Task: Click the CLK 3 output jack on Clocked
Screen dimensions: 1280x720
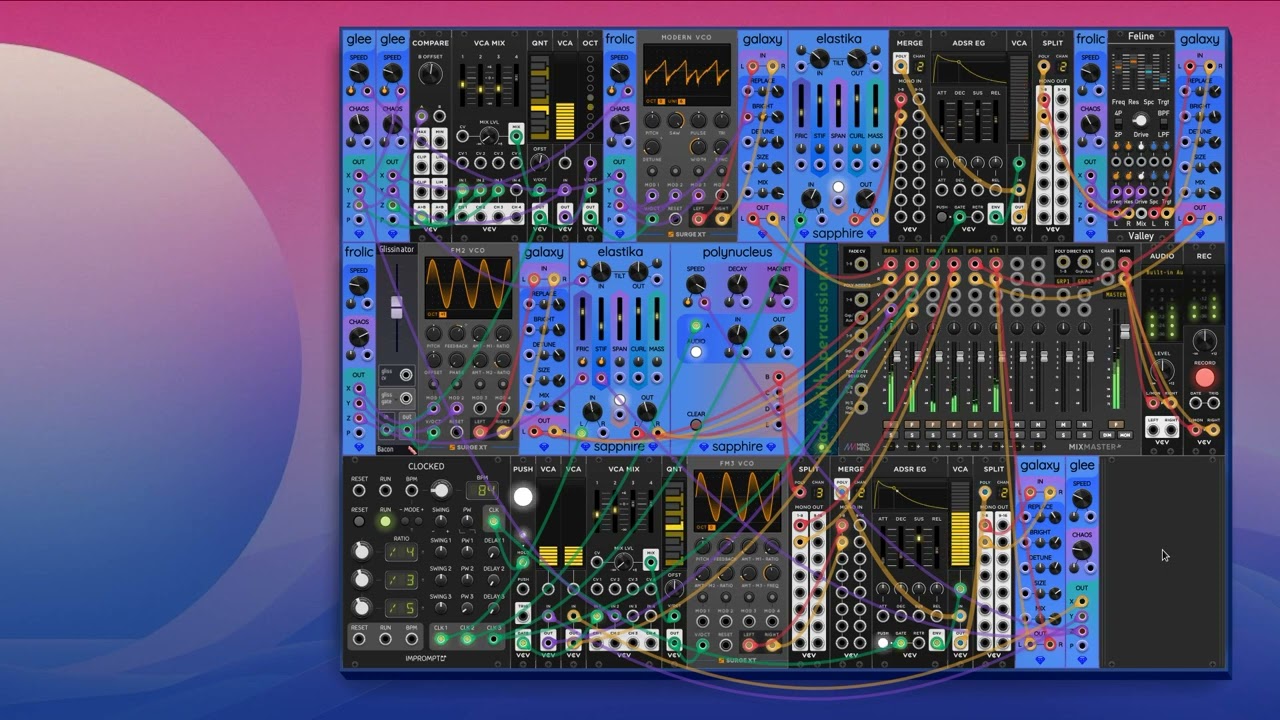Action: click(494, 639)
